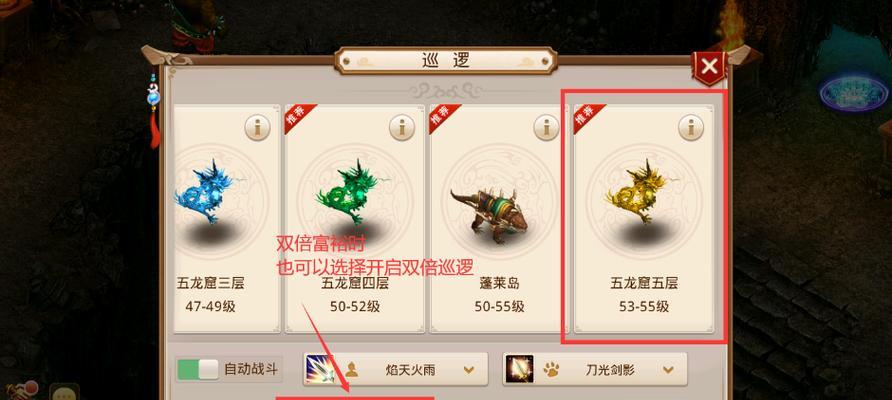Screen dimensions: 892x400
Task: Expand the 焰天火雨 skill dropdown
Action: point(469,370)
